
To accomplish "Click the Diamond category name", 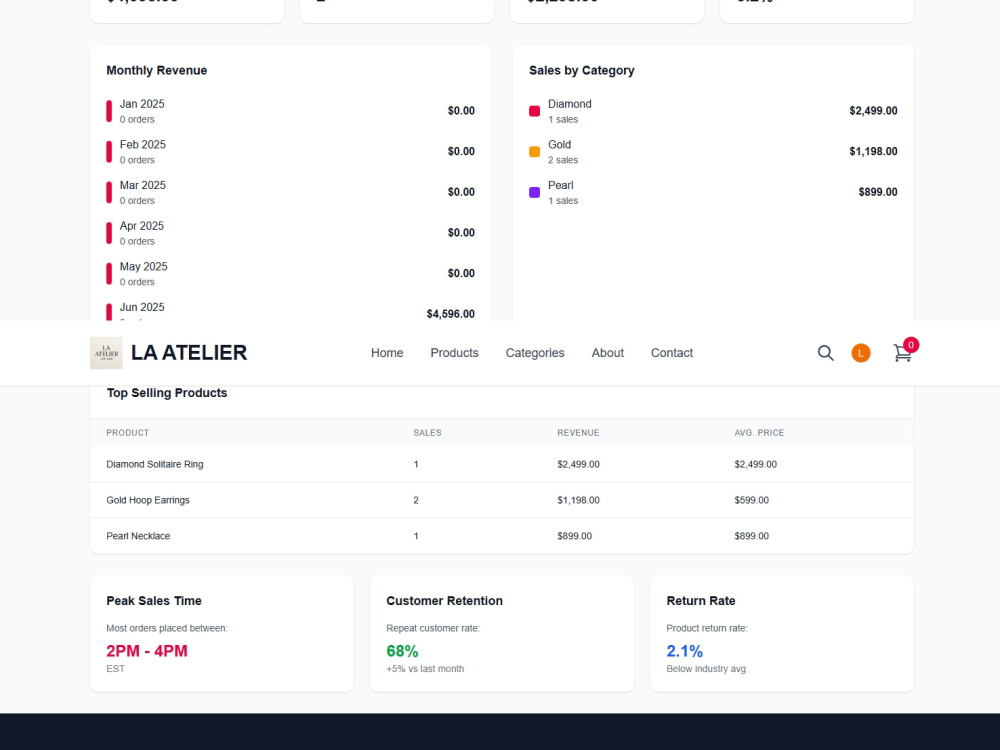I will pyautogui.click(x=570, y=104).
